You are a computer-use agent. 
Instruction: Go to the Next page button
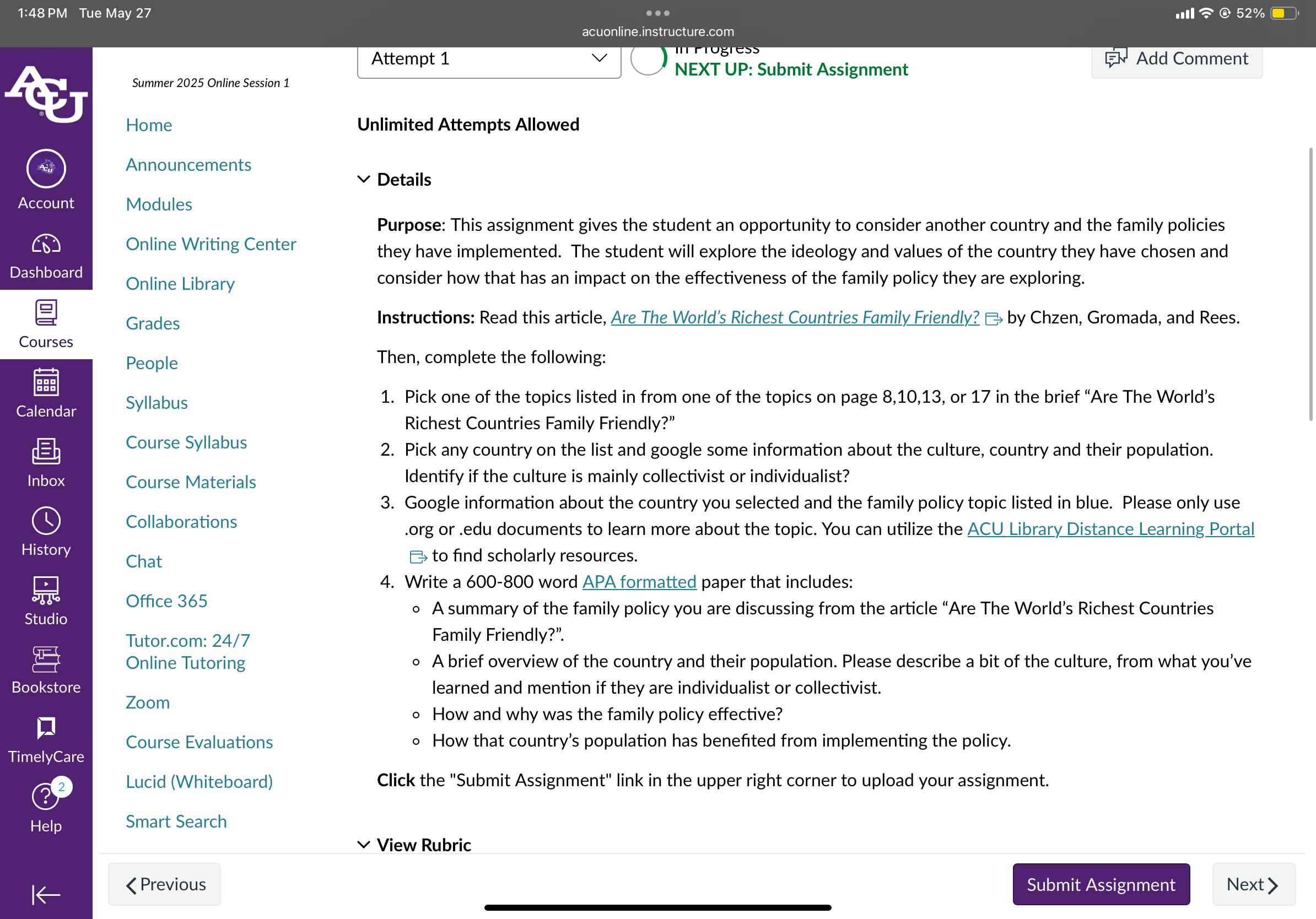coord(1254,884)
